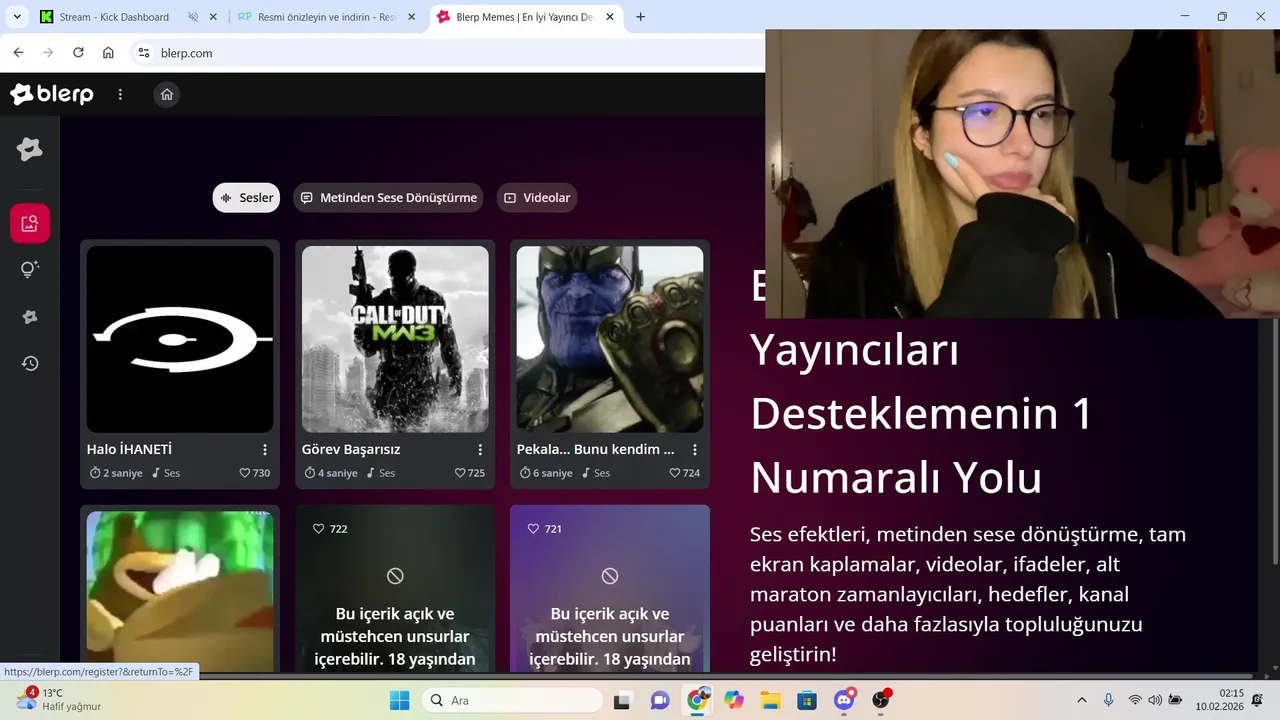The image size is (1280, 720).
Task: Select the highlighted pink sidebar icon
Action: (30, 223)
